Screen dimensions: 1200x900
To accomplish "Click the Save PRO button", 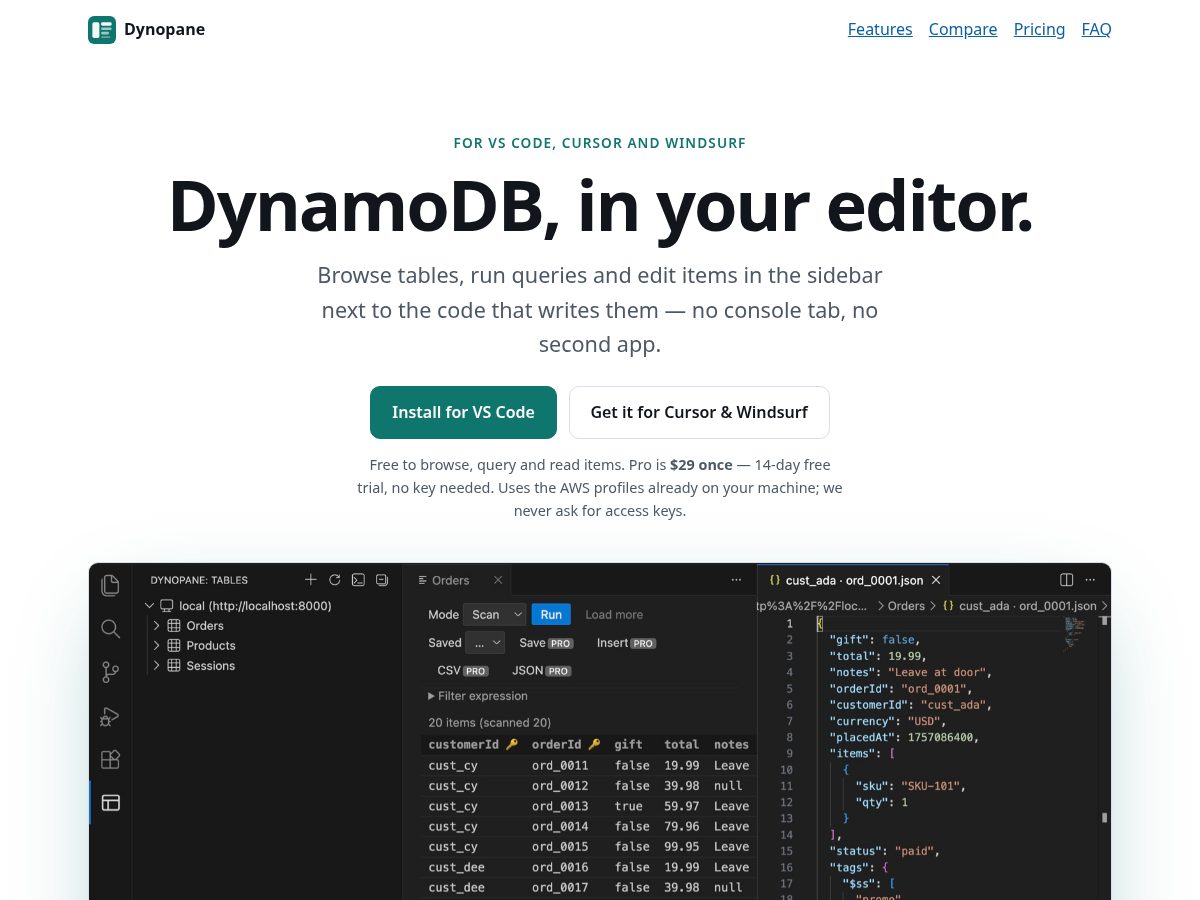I will 546,643.
